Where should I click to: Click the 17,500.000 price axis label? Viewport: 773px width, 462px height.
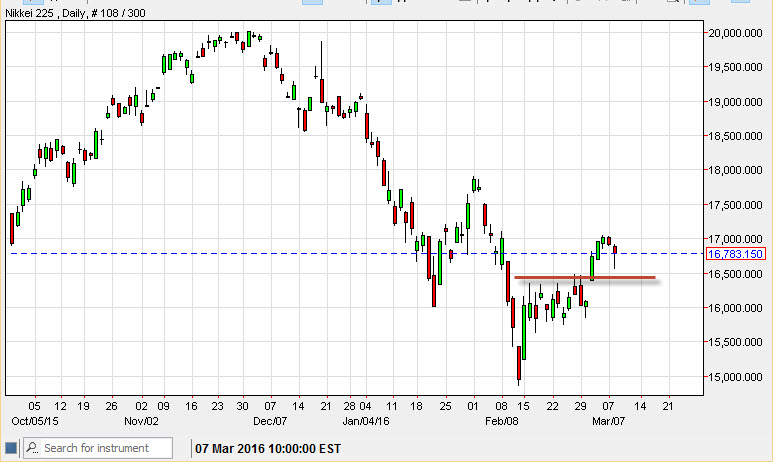[736, 205]
